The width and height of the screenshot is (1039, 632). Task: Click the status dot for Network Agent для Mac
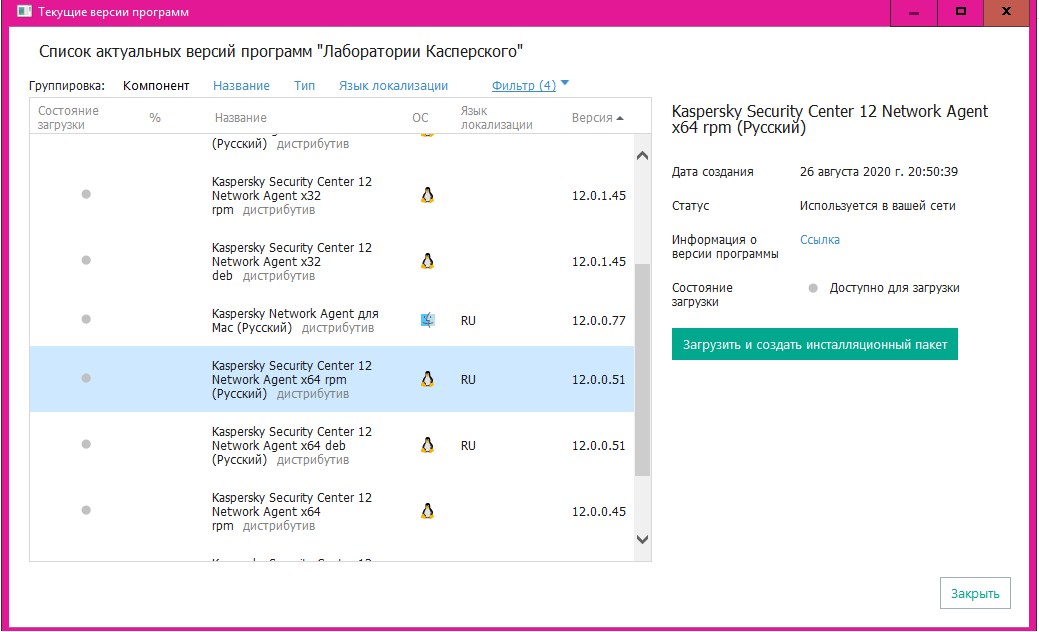(x=86, y=319)
